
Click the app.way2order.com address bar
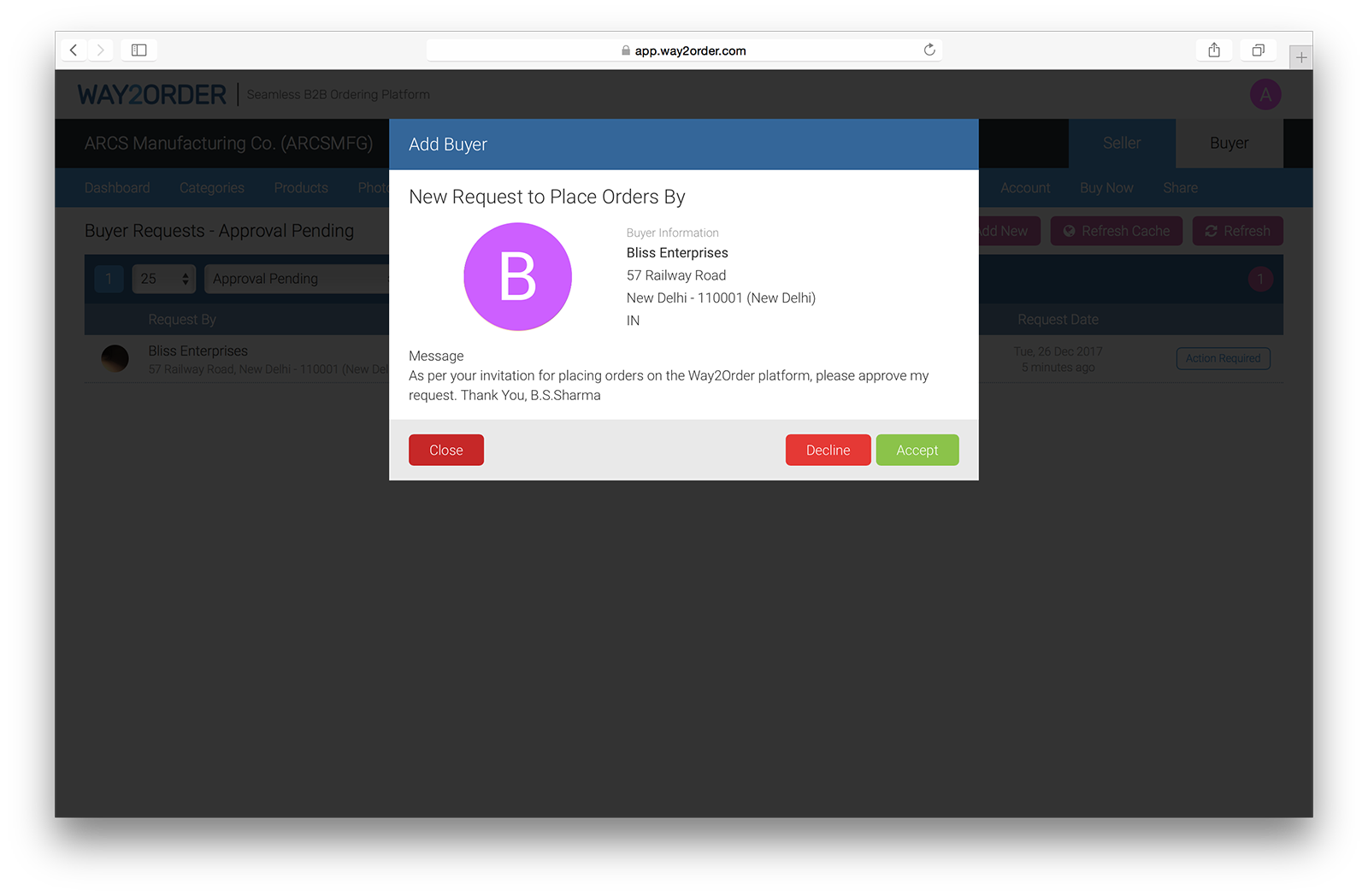point(684,50)
